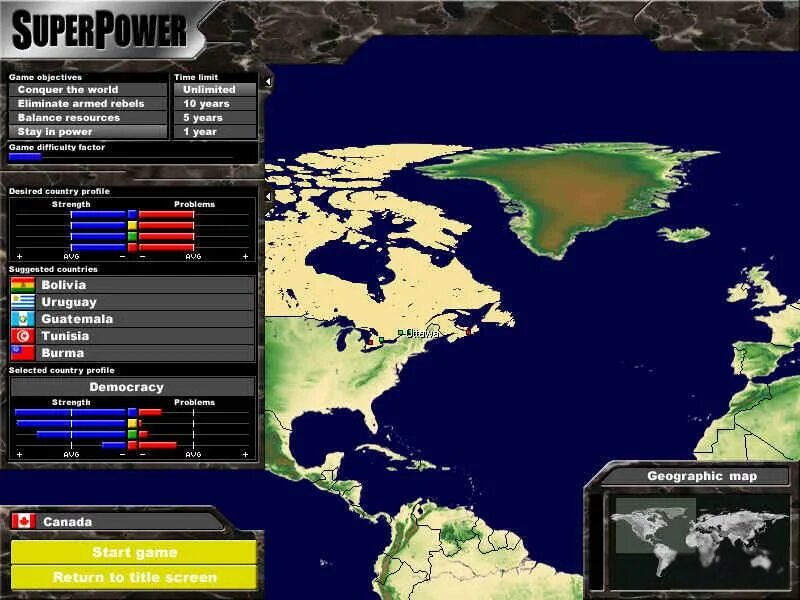The image size is (800, 600).
Task: Click green city marker near Lake Ontario
Action: tap(381, 340)
